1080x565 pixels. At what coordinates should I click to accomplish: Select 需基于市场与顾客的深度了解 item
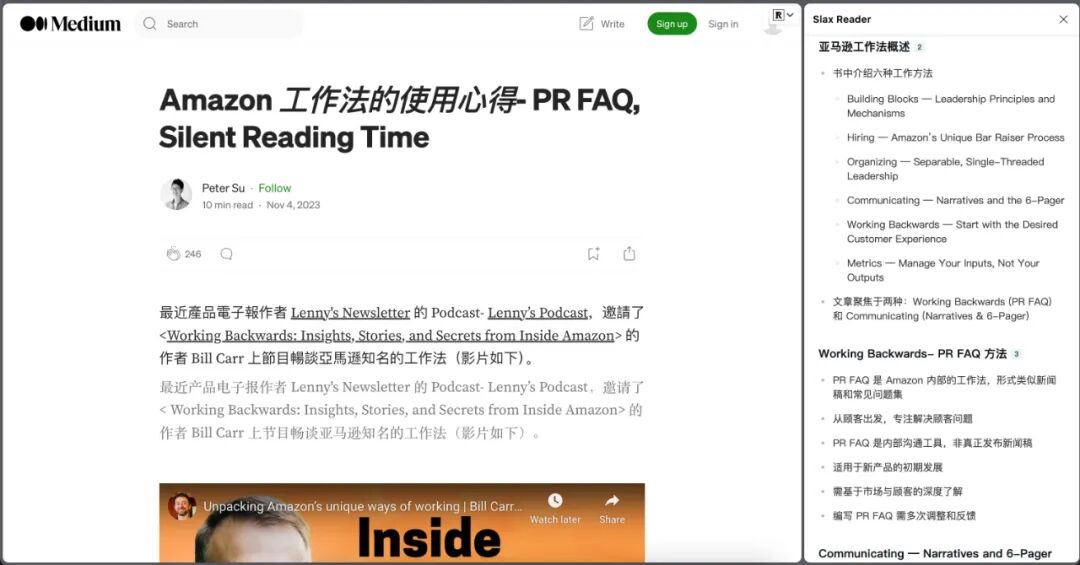pos(897,491)
